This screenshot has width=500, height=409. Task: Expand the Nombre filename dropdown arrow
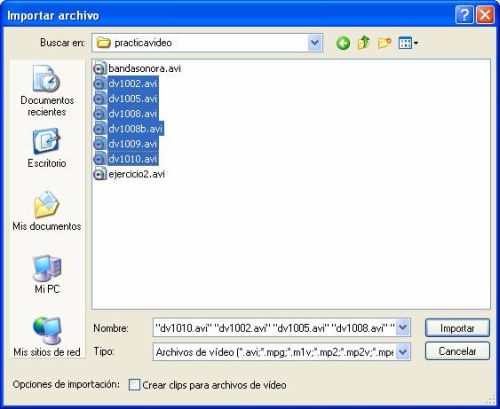403,328
